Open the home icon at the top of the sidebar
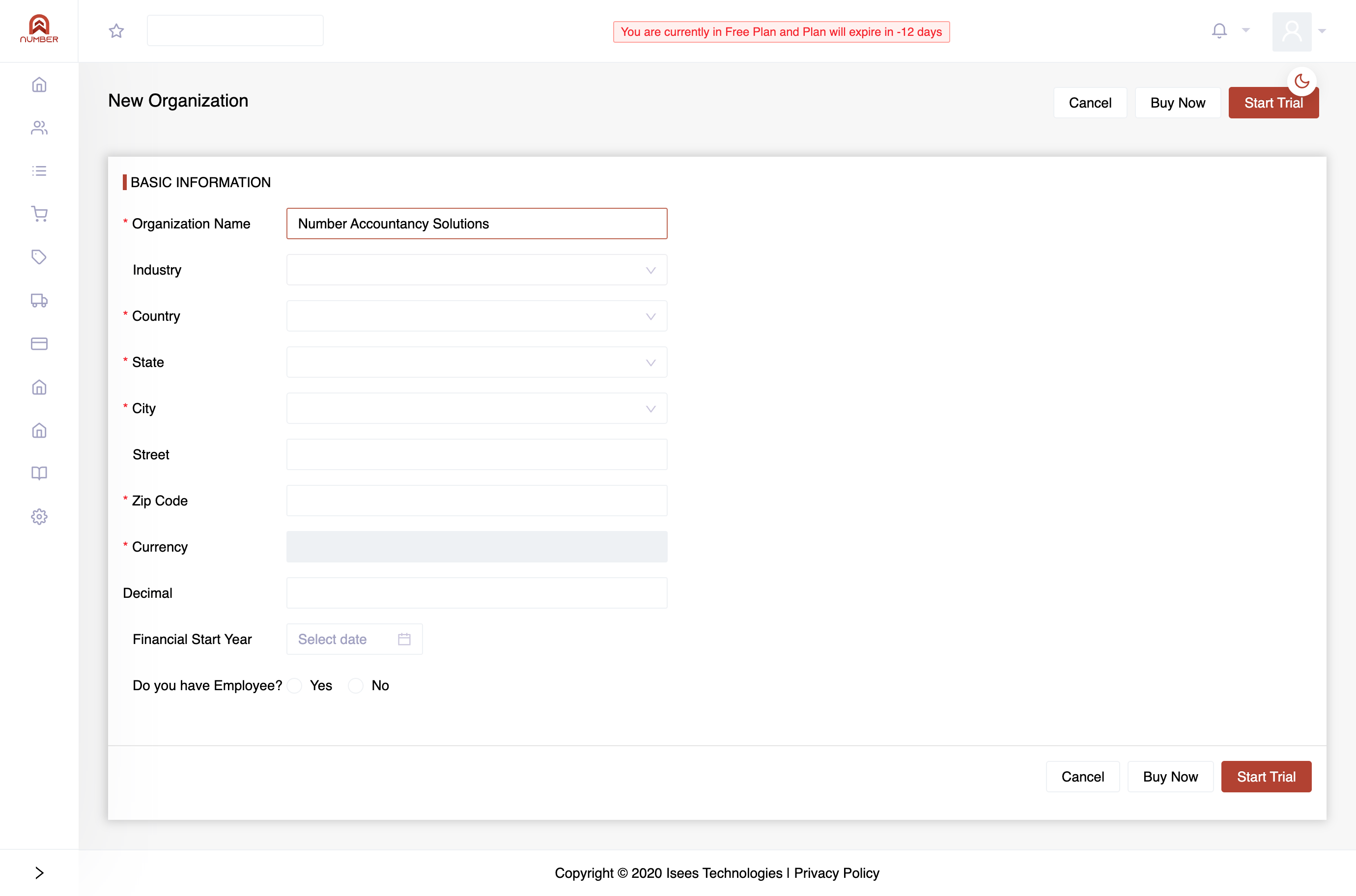Screen dimensions: 1356x896 pos(39,84)
